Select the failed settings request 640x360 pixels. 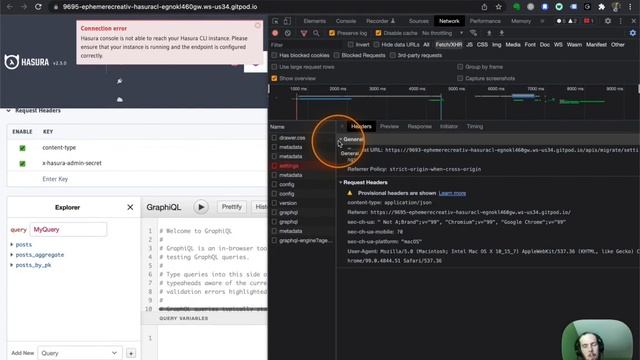(x=289, y=166)
